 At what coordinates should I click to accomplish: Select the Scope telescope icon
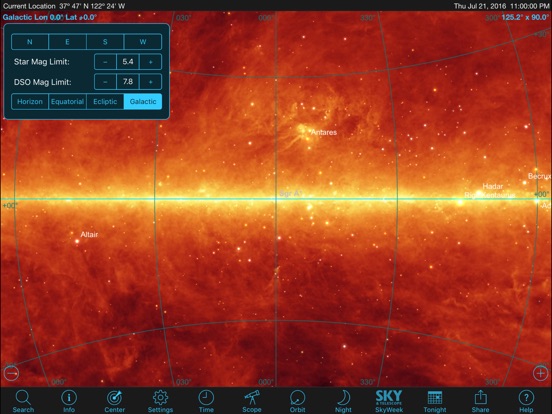point(252,398)
